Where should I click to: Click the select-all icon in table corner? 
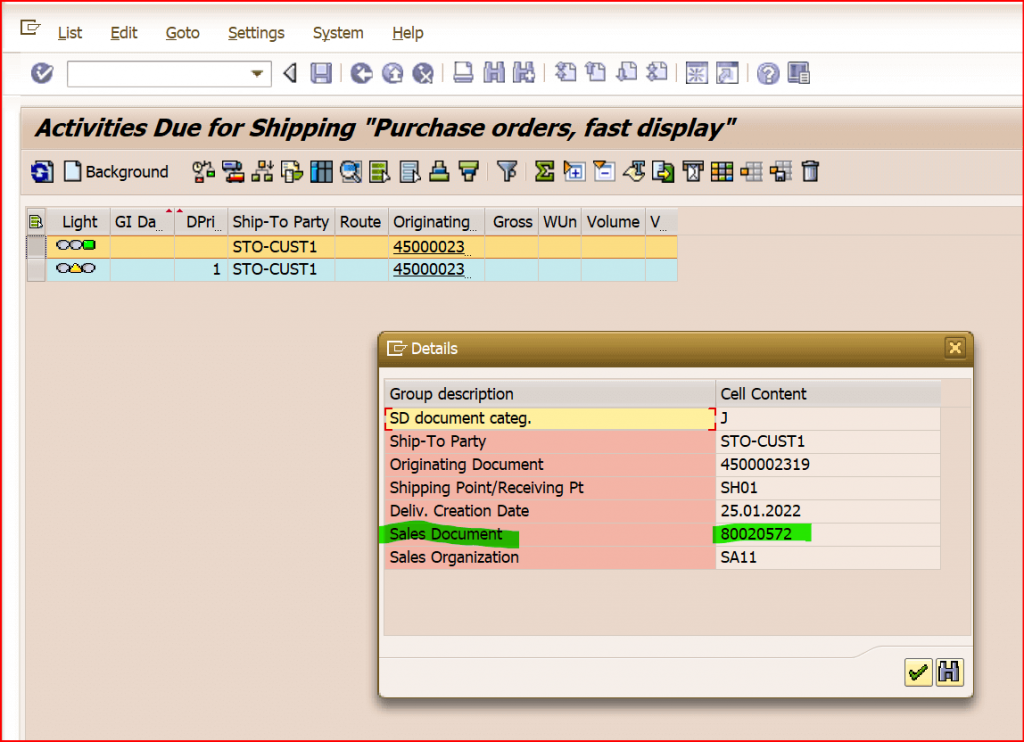tap(36, 222)
